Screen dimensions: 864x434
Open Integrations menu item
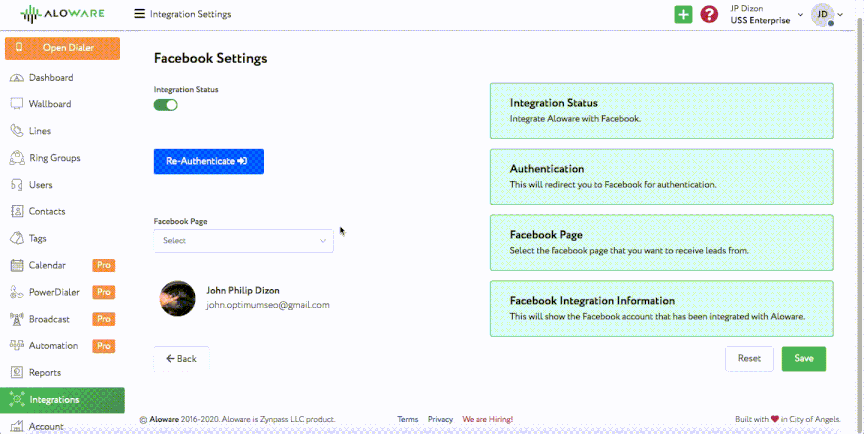[62, 400]
